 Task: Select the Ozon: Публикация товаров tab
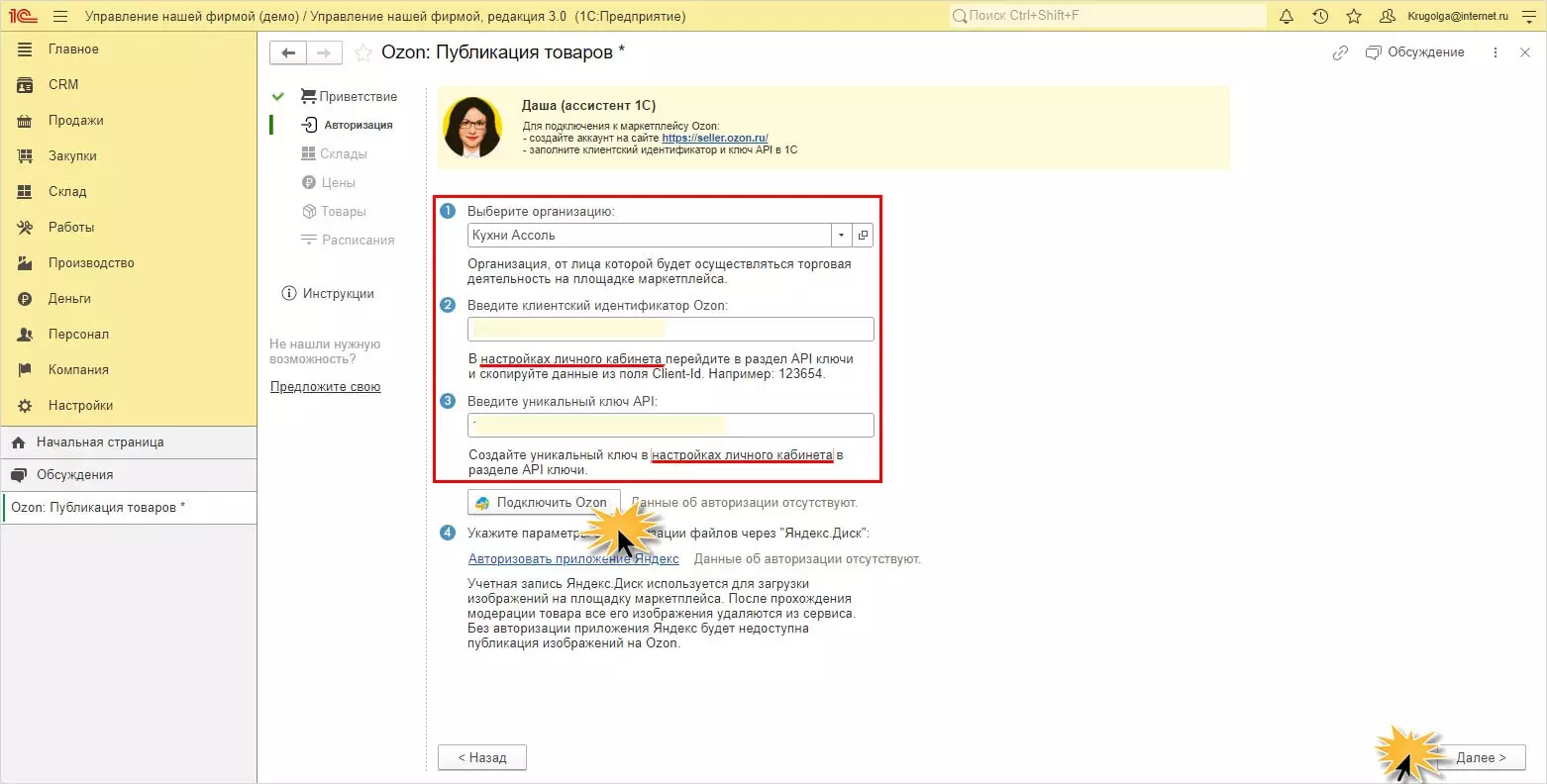pos(129,507)
